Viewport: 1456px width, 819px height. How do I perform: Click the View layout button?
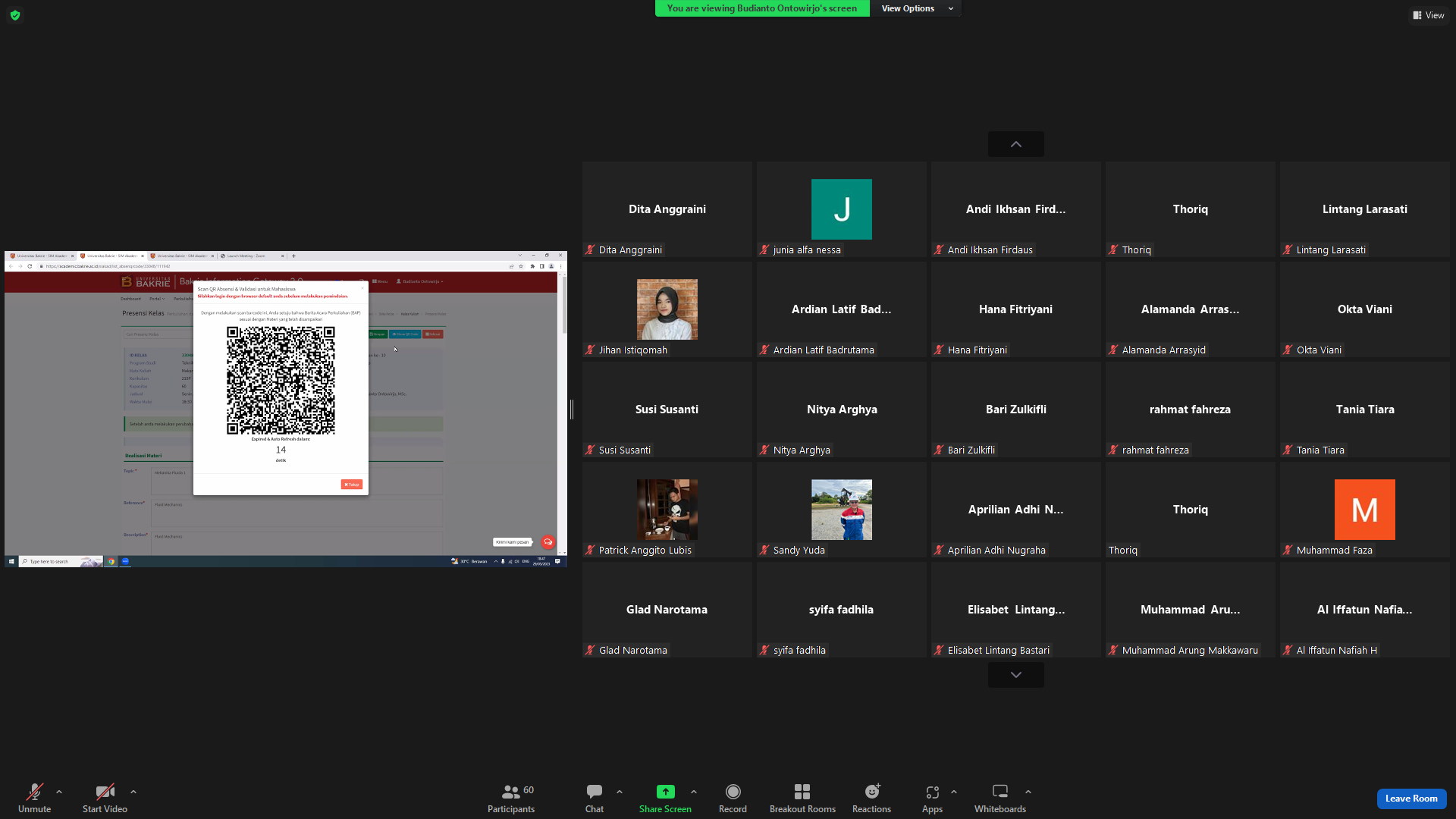(x=1429, y=15)
